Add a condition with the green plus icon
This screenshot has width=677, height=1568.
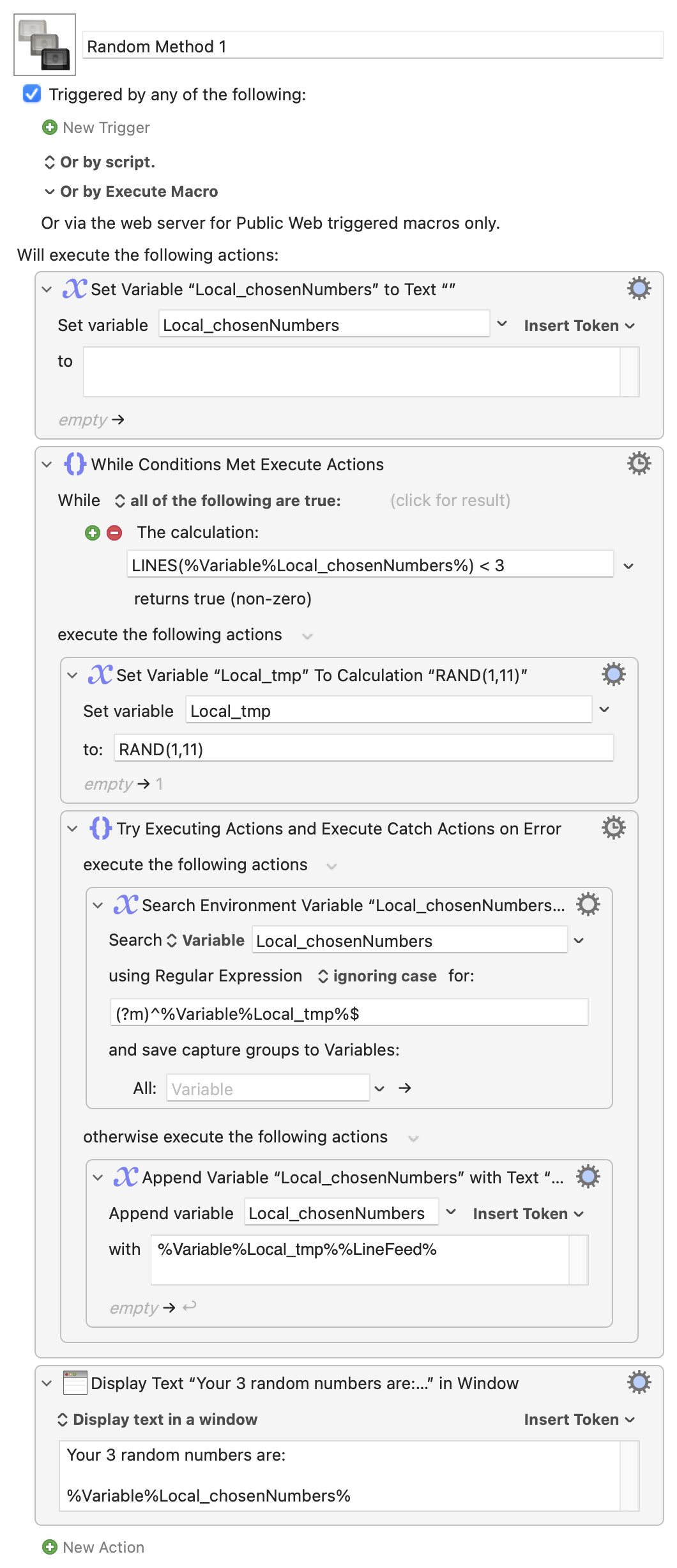(93, 533)
